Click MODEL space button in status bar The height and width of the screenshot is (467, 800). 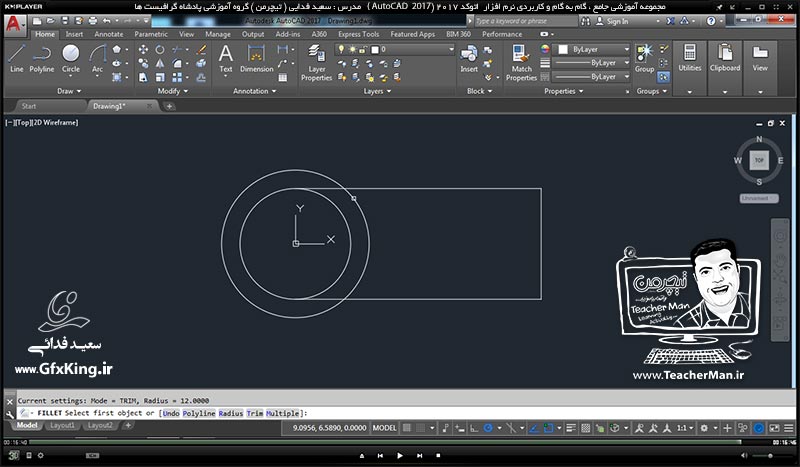(384, 428)
